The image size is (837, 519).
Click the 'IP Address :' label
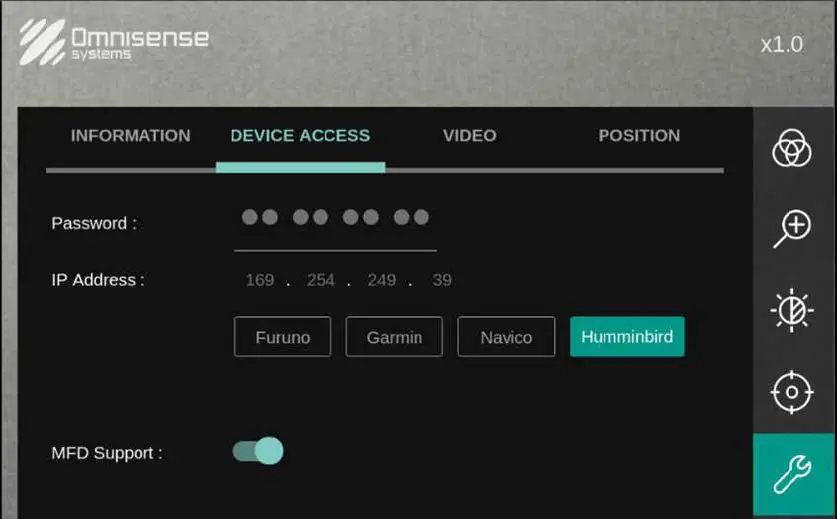click(98, 280)
